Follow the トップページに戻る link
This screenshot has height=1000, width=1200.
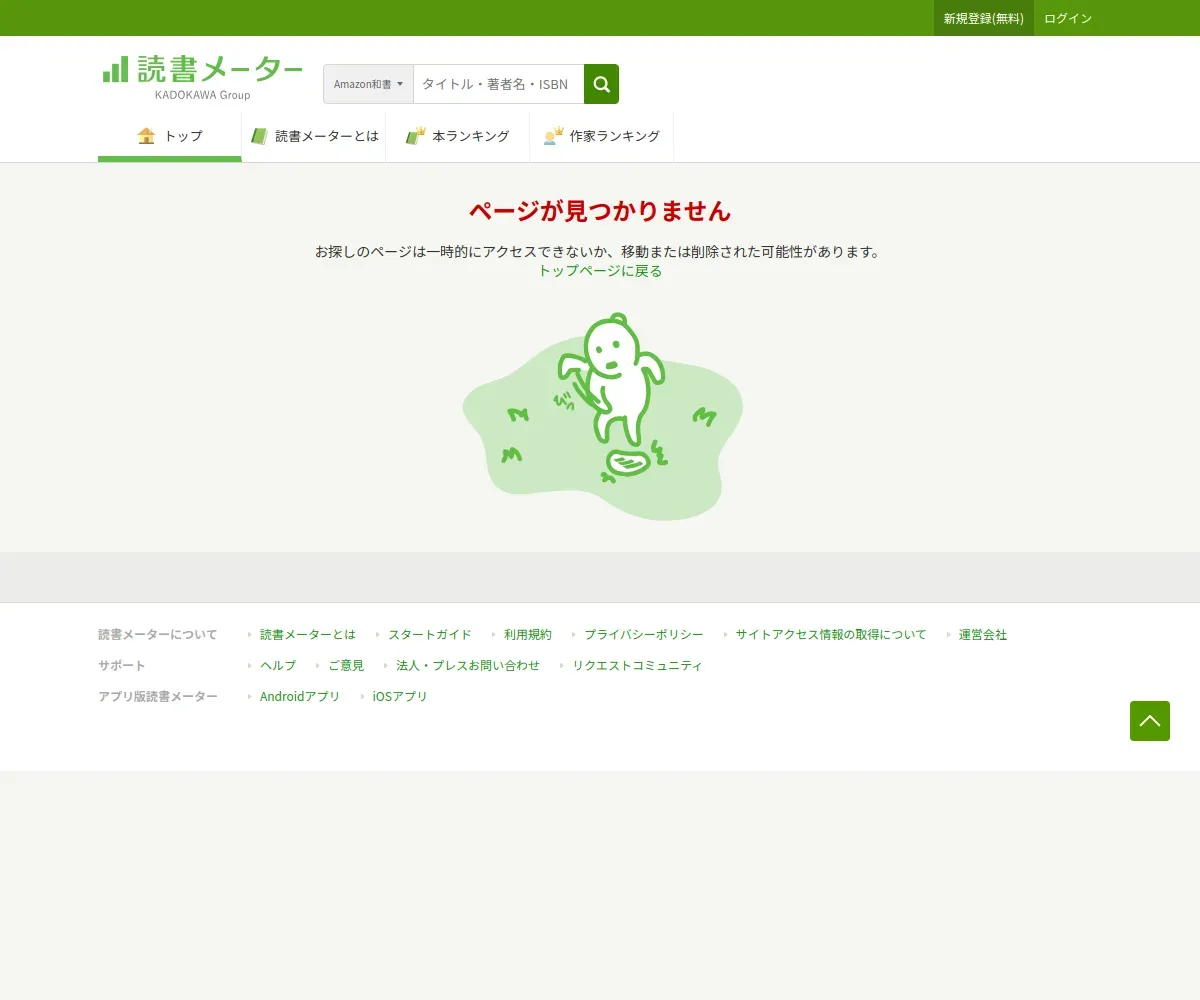pos(600,271)
